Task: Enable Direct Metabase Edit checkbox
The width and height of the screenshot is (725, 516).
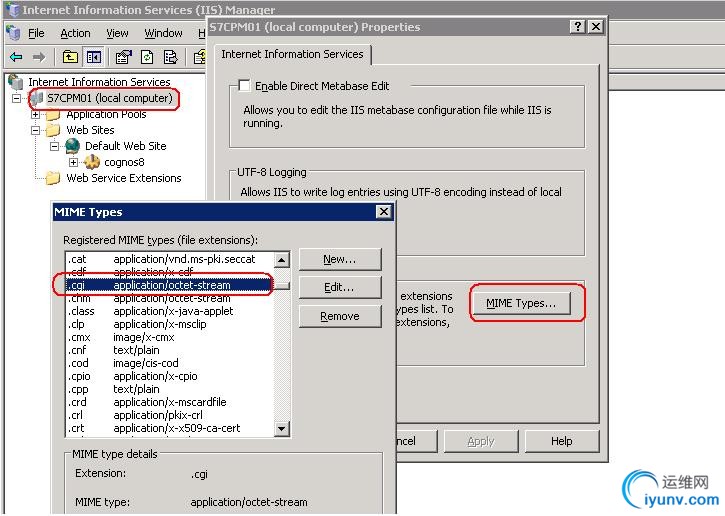Action: point(244,86)
